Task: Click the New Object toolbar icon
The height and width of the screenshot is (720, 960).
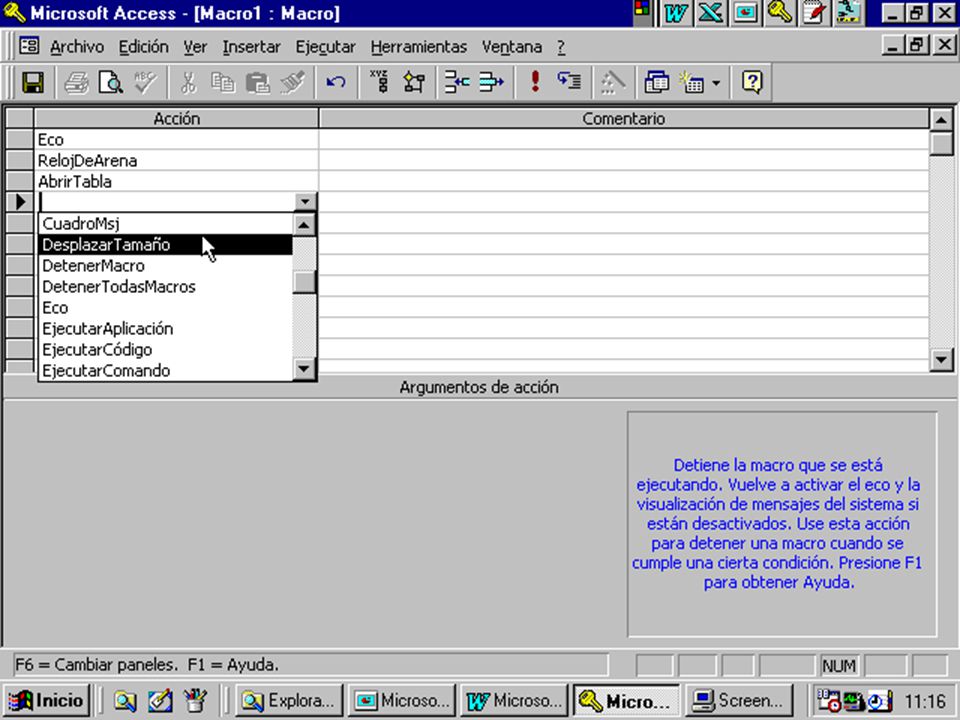Action: pyautogui.click(x=692, y=82)
